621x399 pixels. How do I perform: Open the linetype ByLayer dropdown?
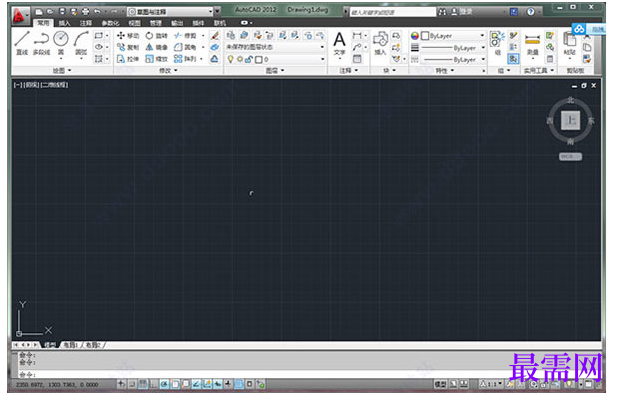tap(453, 59)
